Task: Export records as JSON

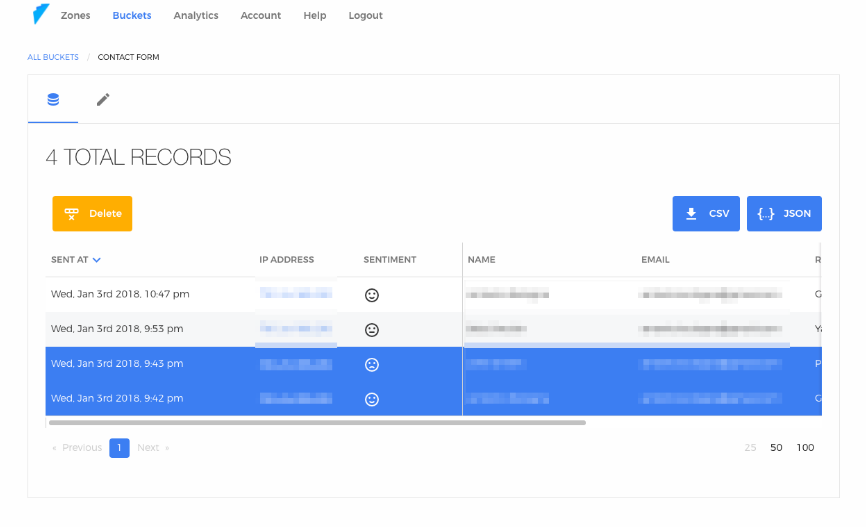Action: pyautogui.click(x=784, y=214)
